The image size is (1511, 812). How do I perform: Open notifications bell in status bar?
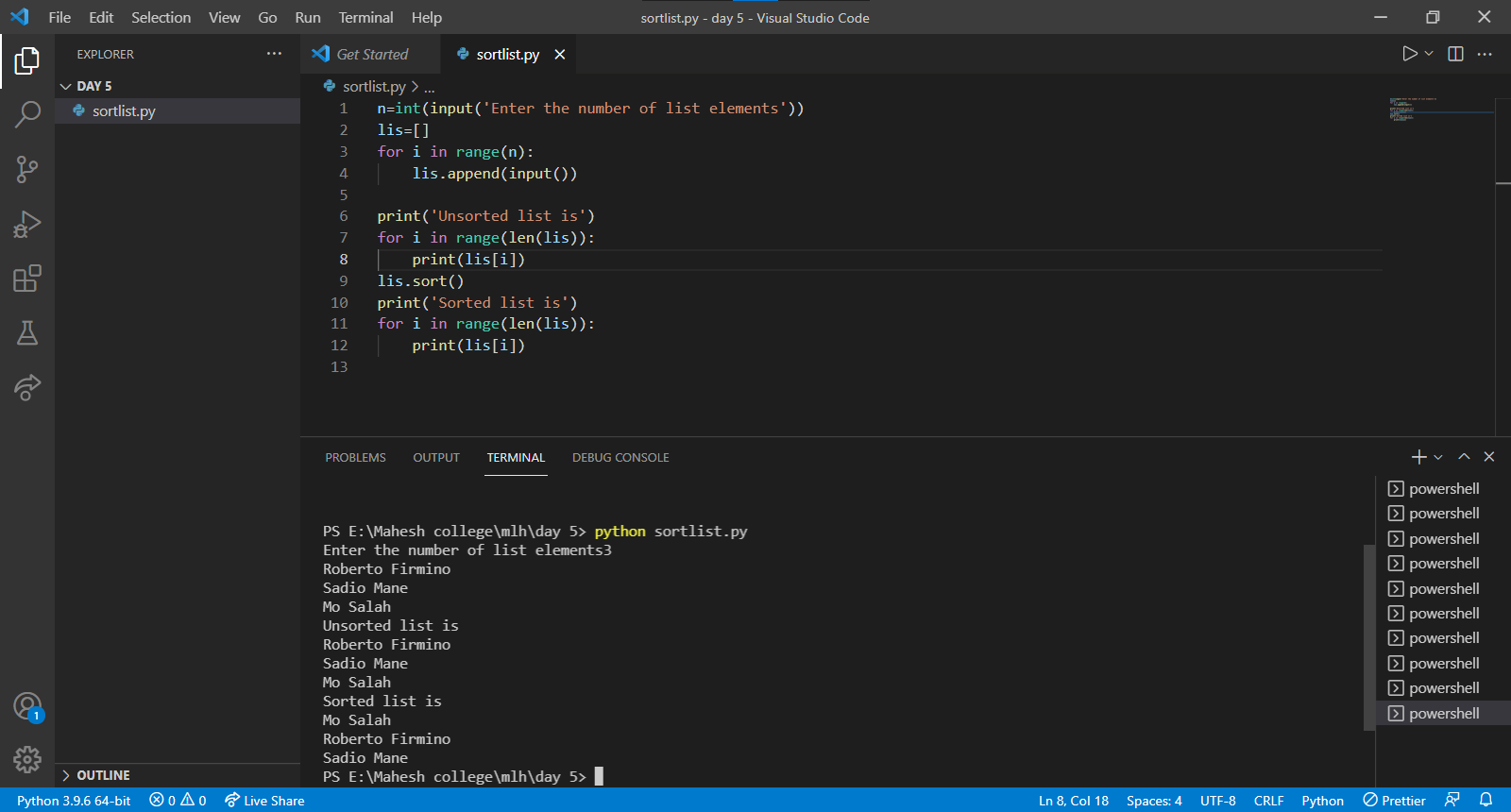click(1486, 800)
